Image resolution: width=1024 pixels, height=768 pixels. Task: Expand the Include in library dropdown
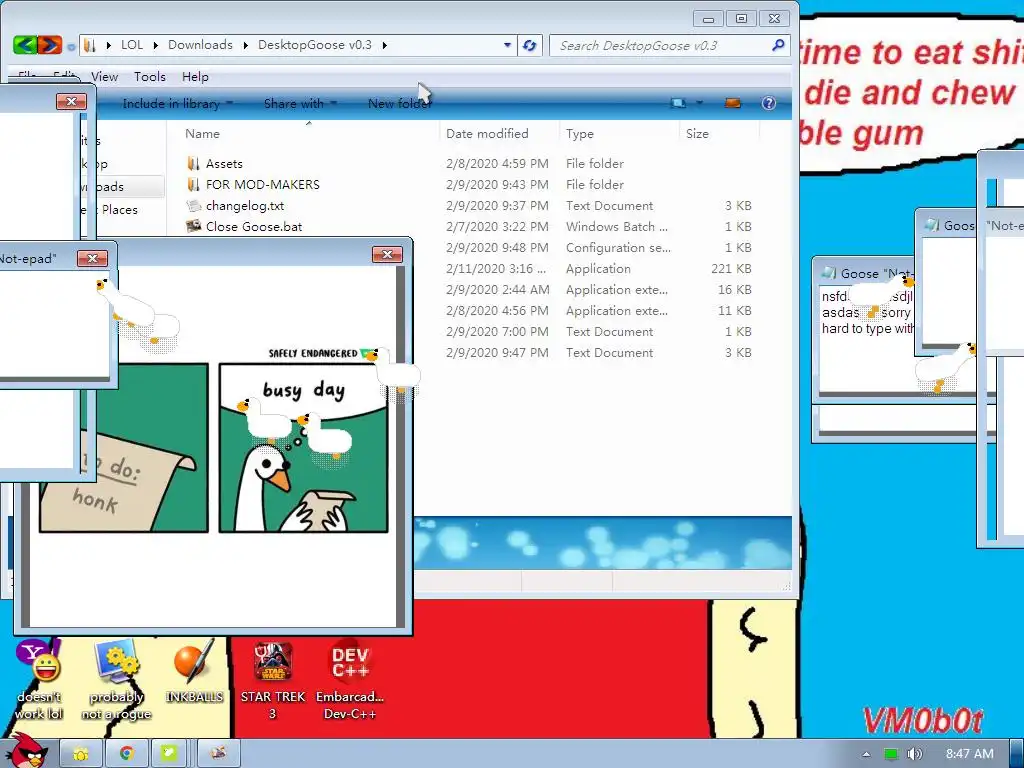[229, 103]
